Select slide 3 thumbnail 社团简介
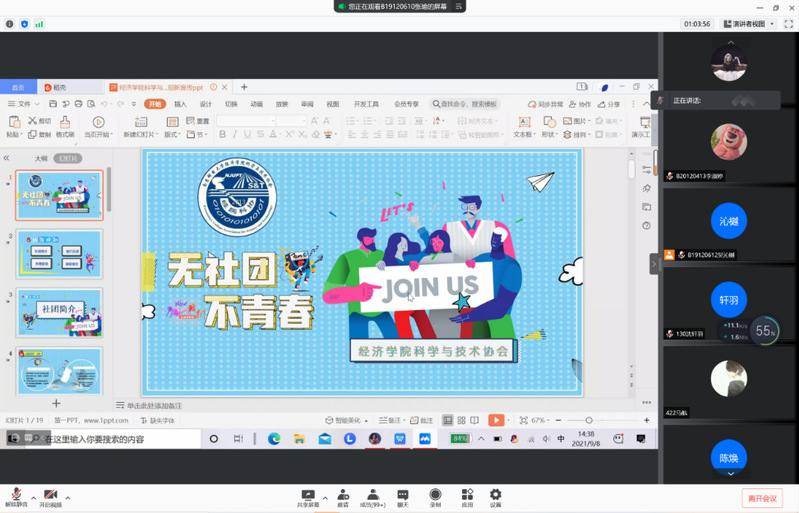 60,312
